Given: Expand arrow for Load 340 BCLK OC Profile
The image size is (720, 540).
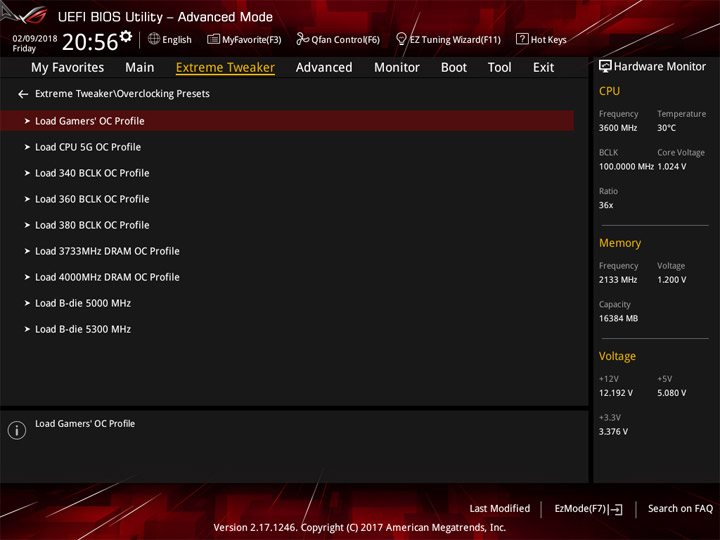Looking at the screenshot, I should click(x=27, y=174).
